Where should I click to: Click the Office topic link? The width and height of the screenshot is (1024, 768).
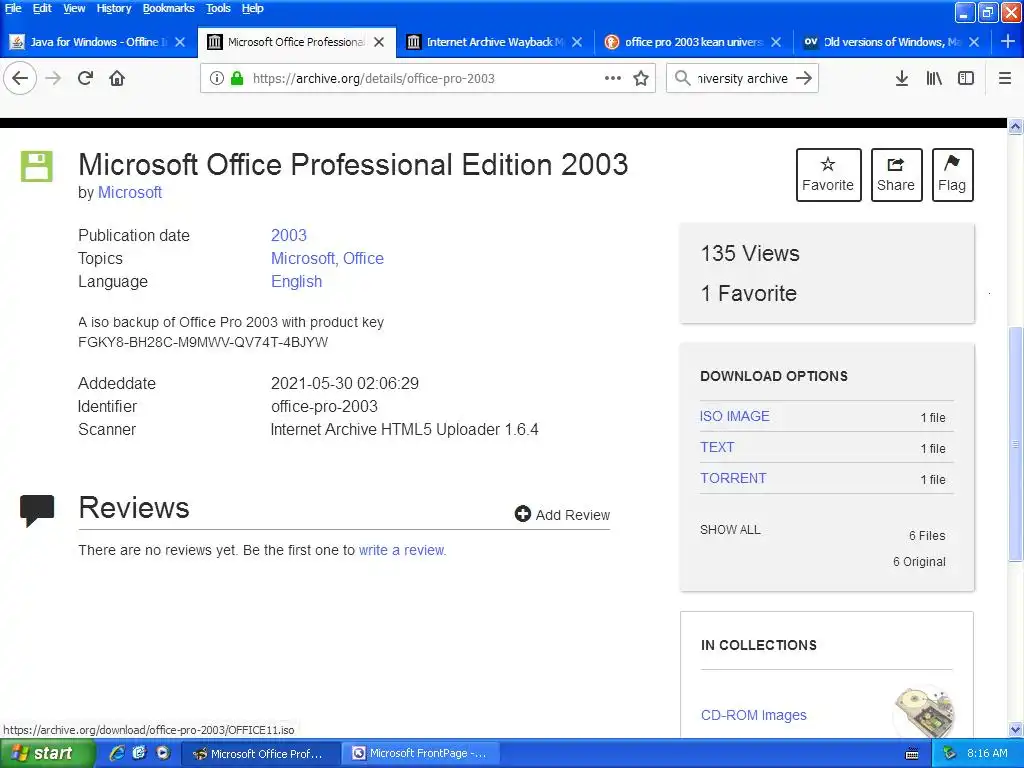tap(364, 259)
